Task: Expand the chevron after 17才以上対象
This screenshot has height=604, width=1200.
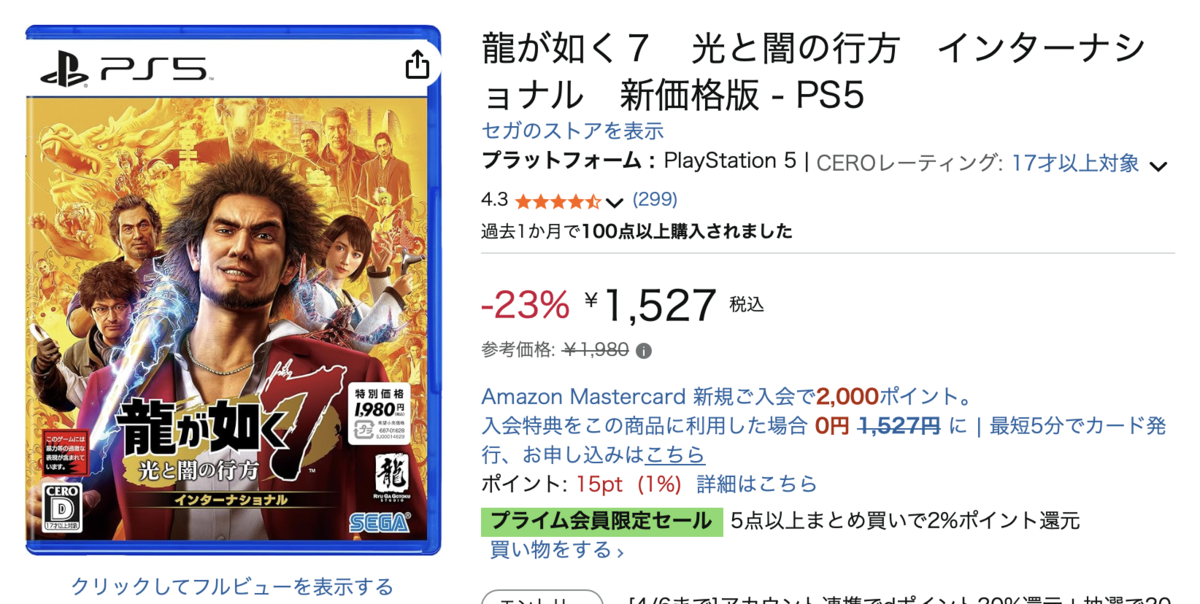Action: click(x=1158, y=166)
